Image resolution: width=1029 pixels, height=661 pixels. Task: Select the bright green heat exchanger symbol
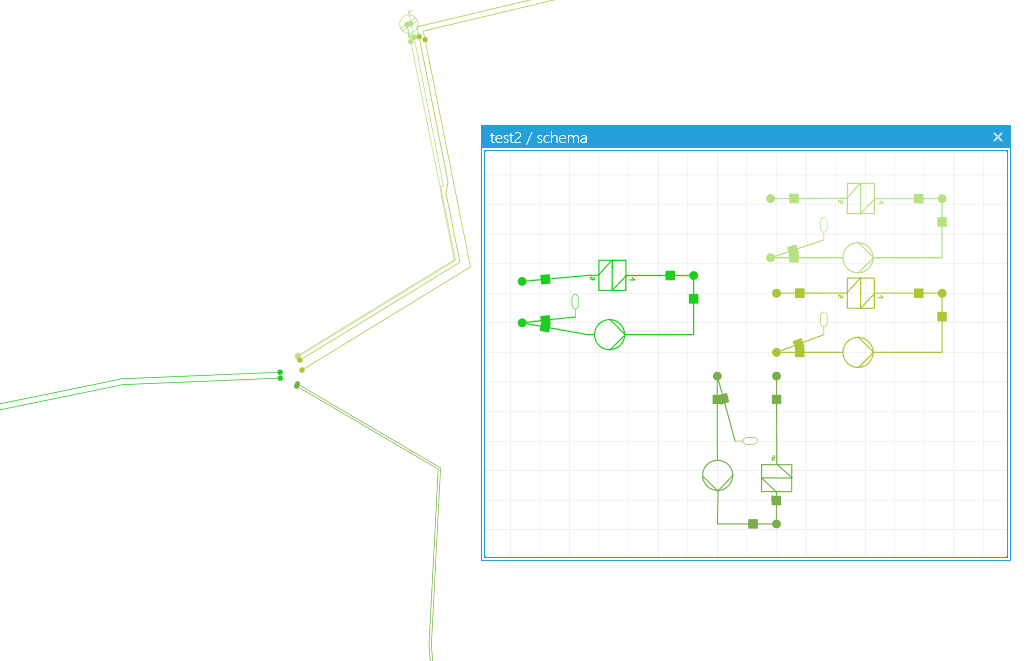612,275
